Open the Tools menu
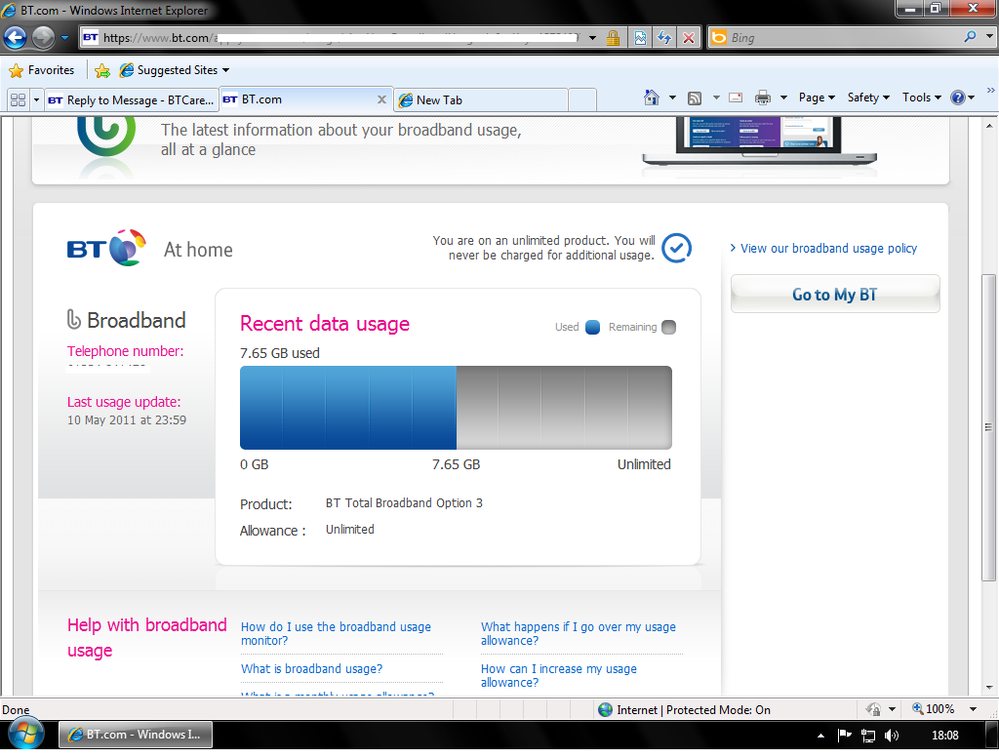The width and height of the screenshot is (999, 756). click(921, 98)
